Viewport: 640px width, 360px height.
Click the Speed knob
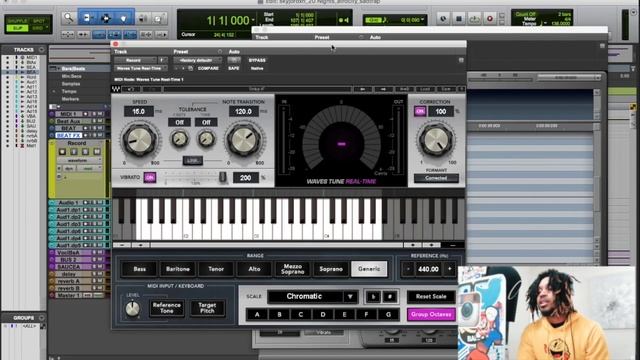140,140
